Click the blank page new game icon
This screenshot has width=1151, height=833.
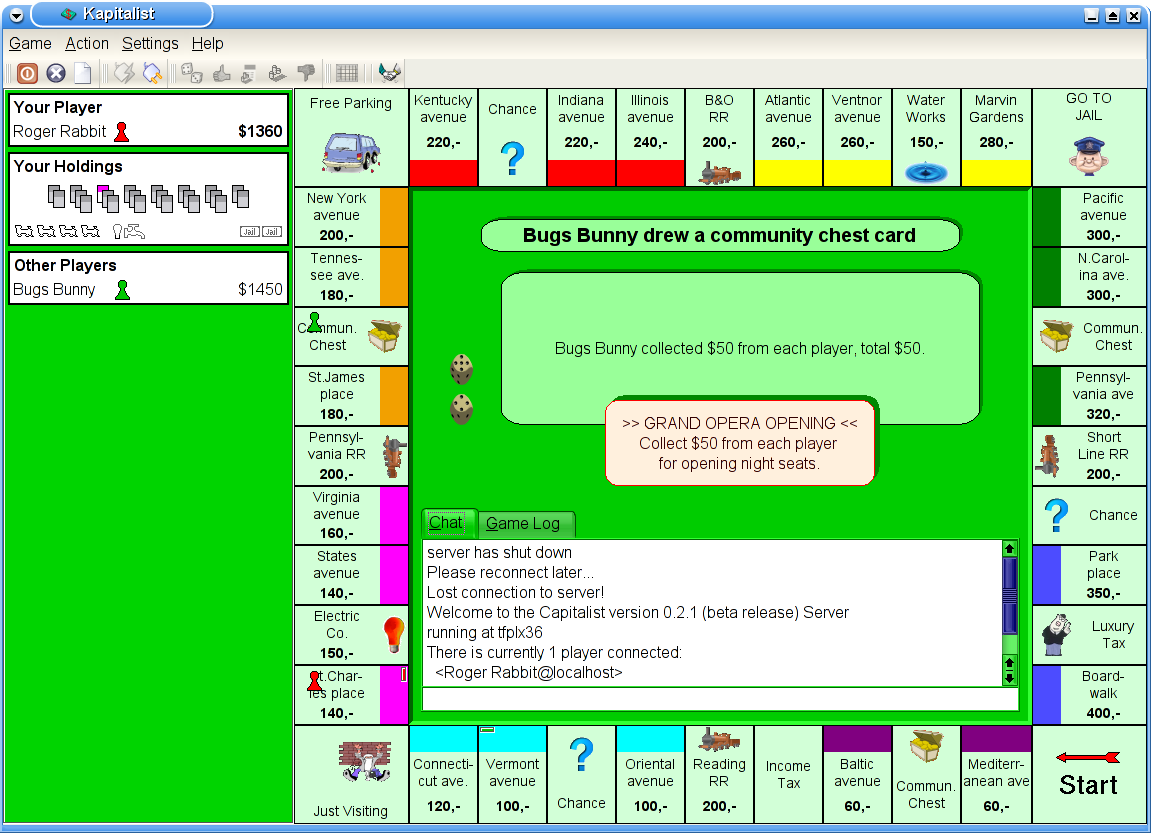[x=83, y=73]
